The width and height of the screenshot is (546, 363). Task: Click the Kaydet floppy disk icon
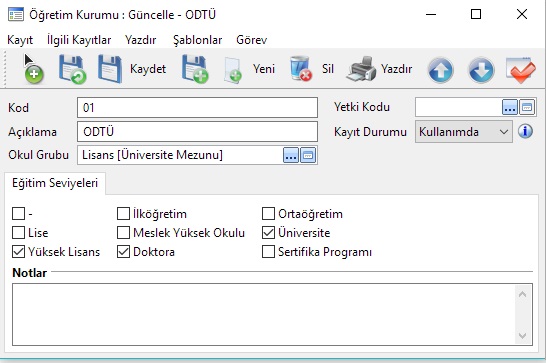(x=110, y=69)
